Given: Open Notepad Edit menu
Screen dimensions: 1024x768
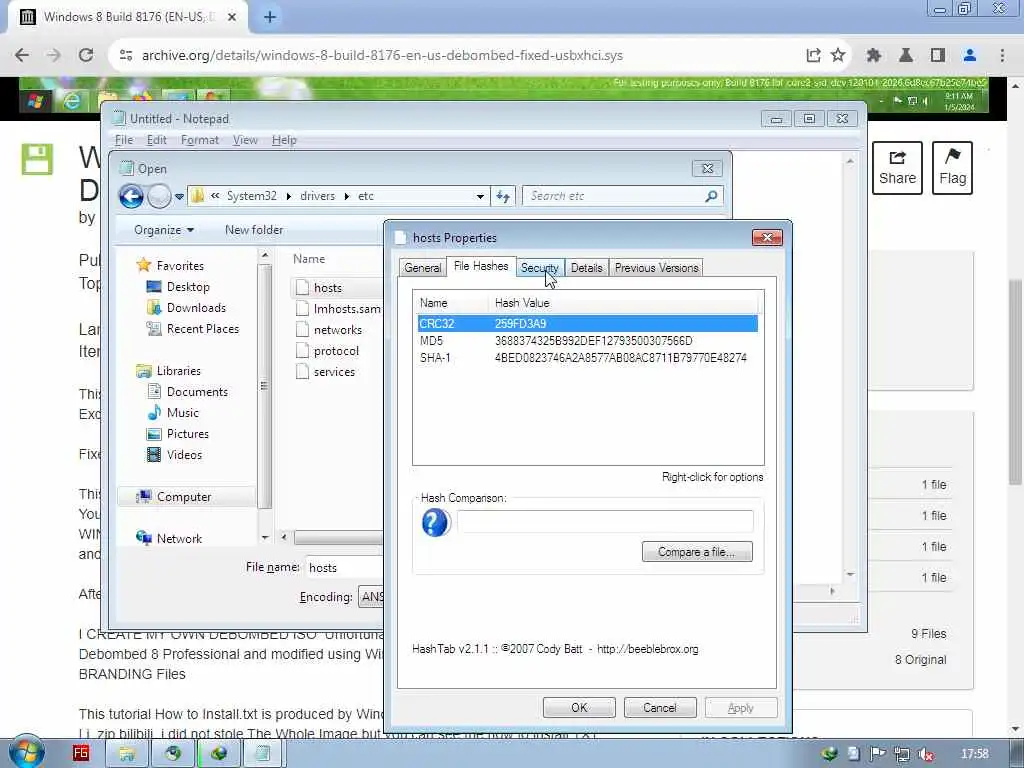Looking at the screenshot, I should [x=157, y=140].
